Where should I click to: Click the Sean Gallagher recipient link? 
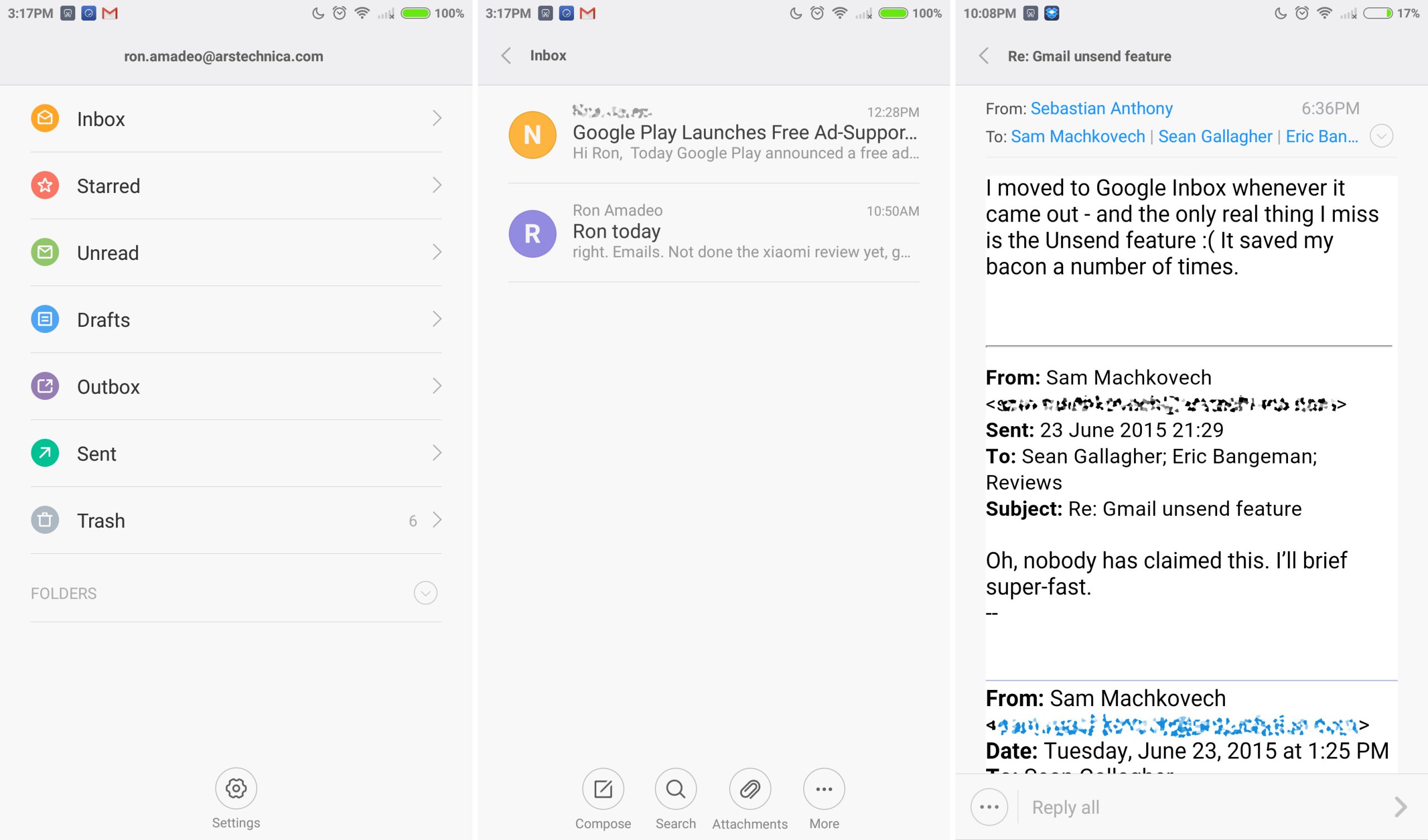pyautogui.click(x=1215, y=137)
